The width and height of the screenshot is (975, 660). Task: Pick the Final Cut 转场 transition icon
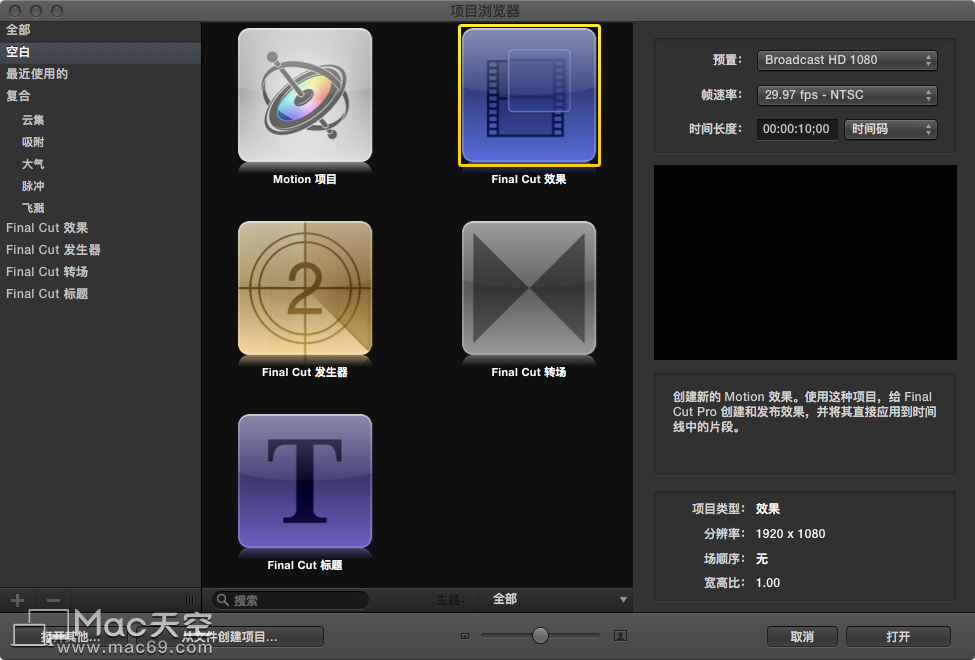click(529, 288)
